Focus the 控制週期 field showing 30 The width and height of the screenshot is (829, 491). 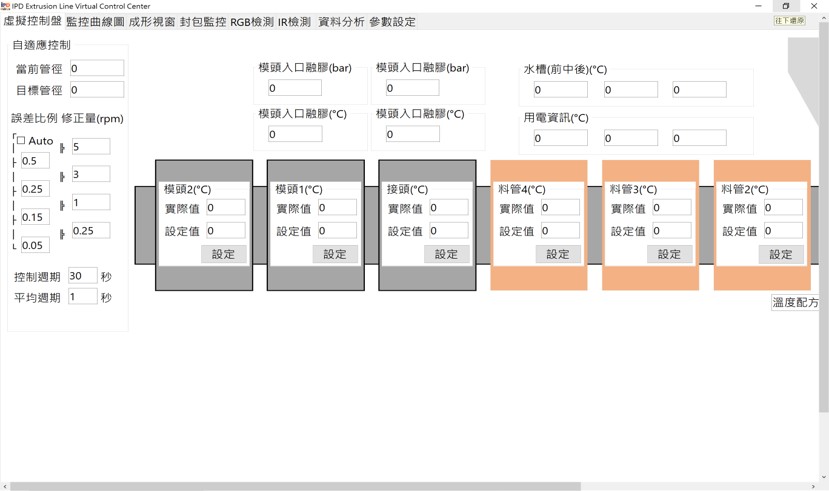(83, 275)
